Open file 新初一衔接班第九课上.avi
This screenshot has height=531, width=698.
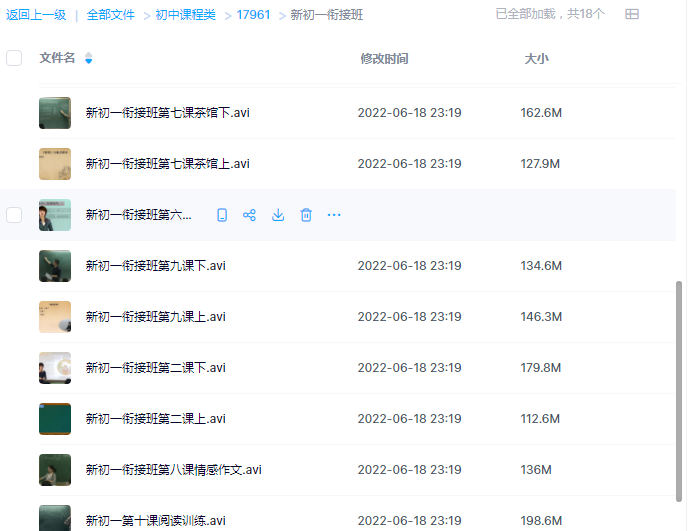(x=155, y=317)
